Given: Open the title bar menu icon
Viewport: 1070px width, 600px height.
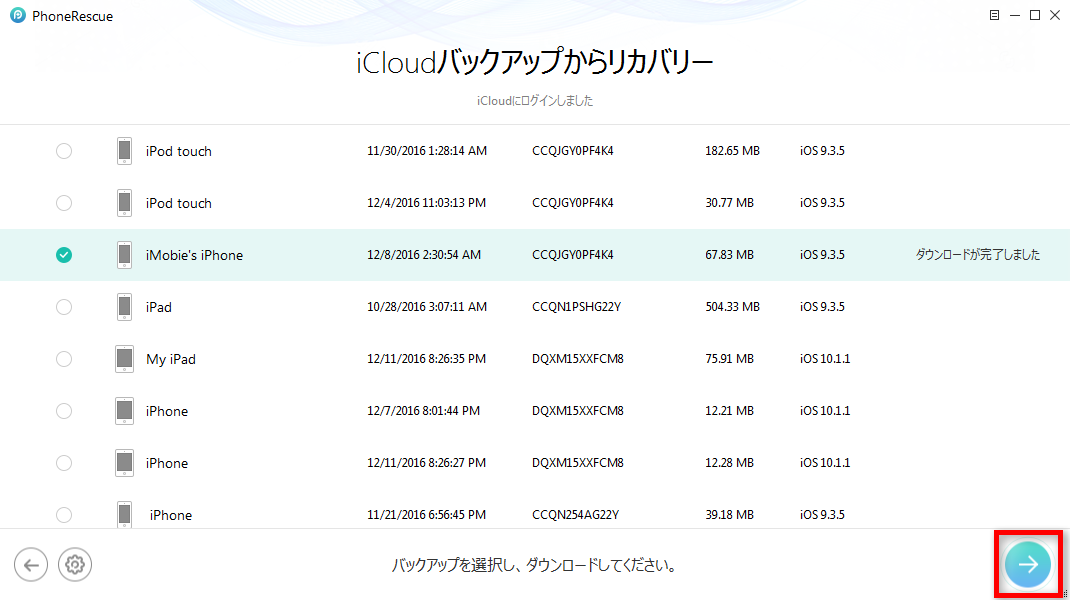Looking at the screenshot, I should [994, 16].
